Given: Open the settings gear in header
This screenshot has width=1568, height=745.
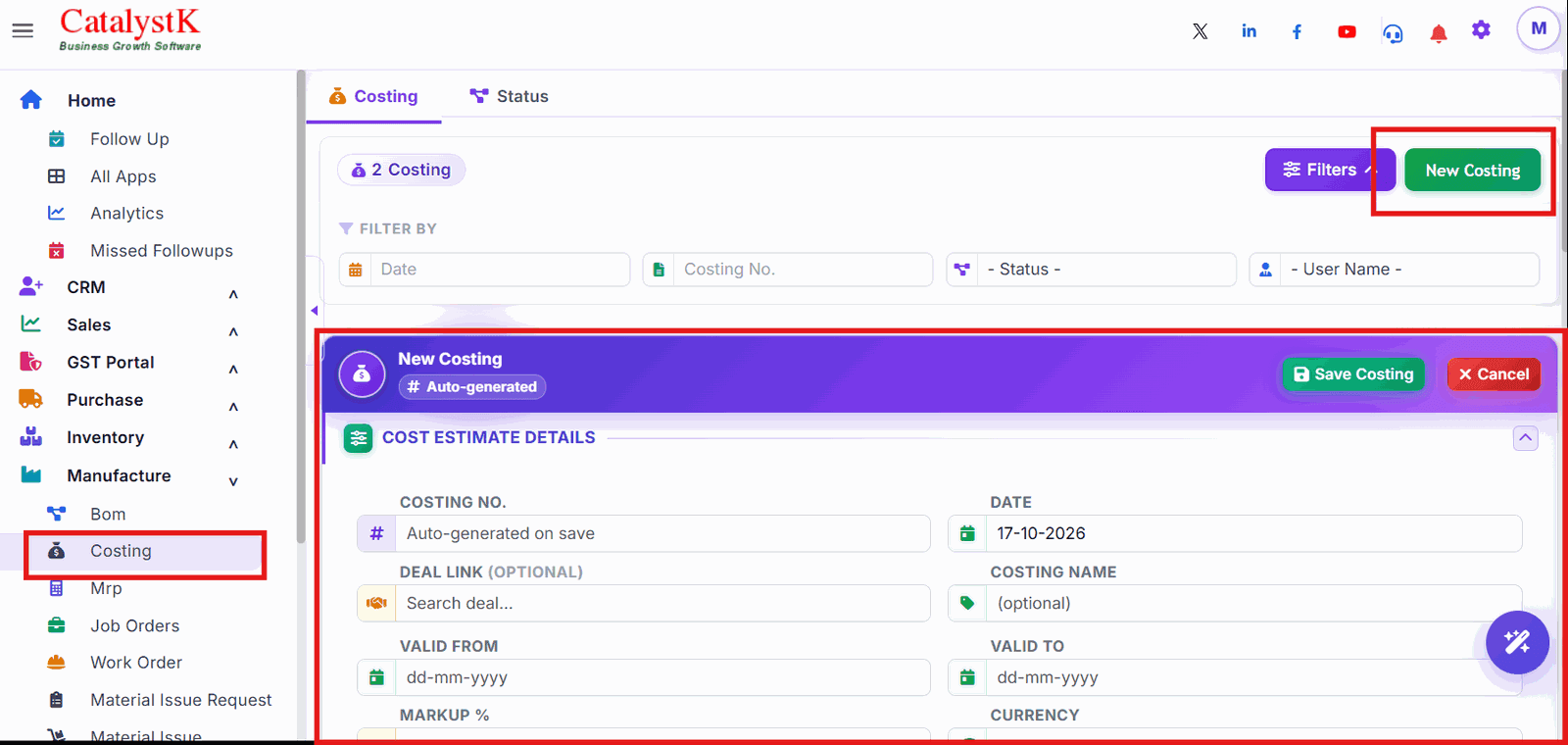Looking at the screenshot, I should pyautogui.click(x=1481, y=29).
